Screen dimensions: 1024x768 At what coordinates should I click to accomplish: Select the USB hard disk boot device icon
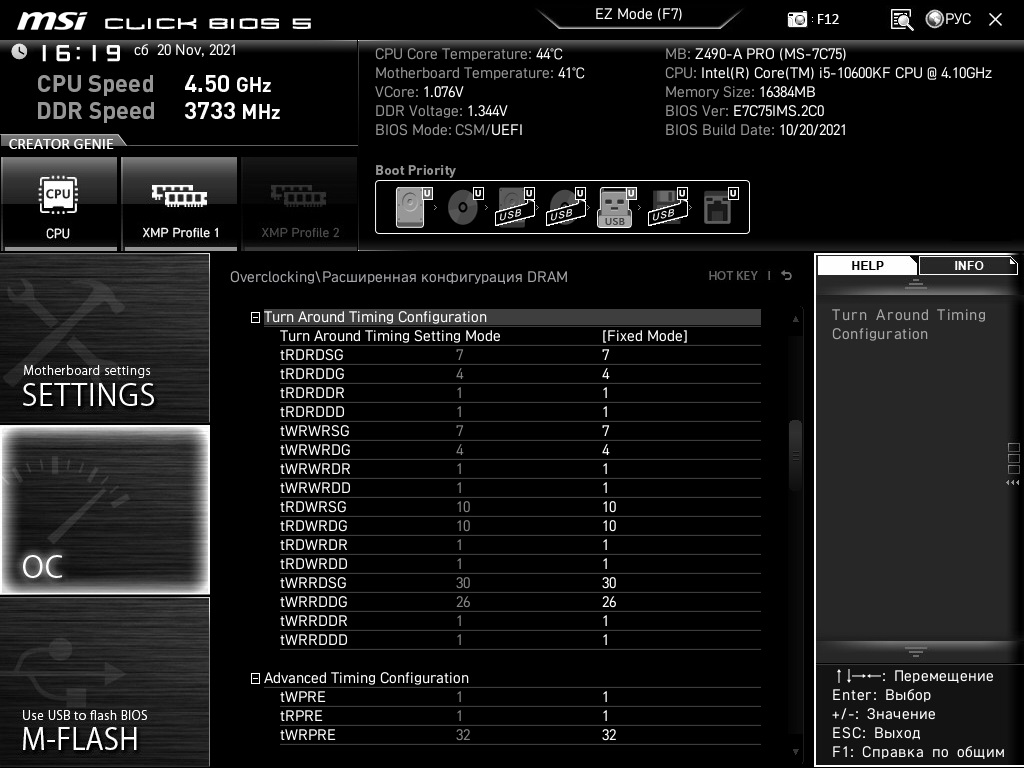516,207
